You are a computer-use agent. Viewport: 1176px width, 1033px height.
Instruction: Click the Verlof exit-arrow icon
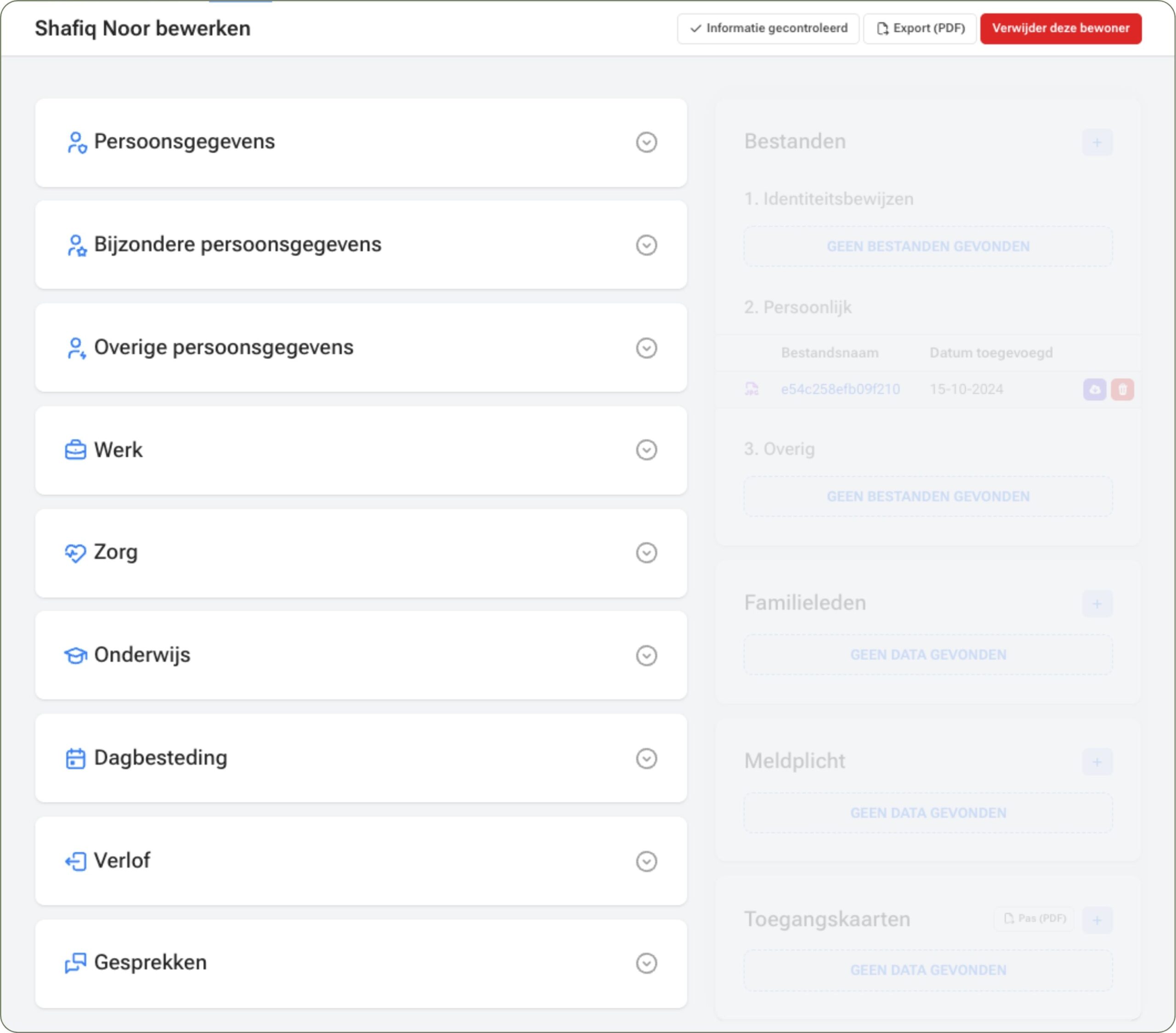point(75,860)
